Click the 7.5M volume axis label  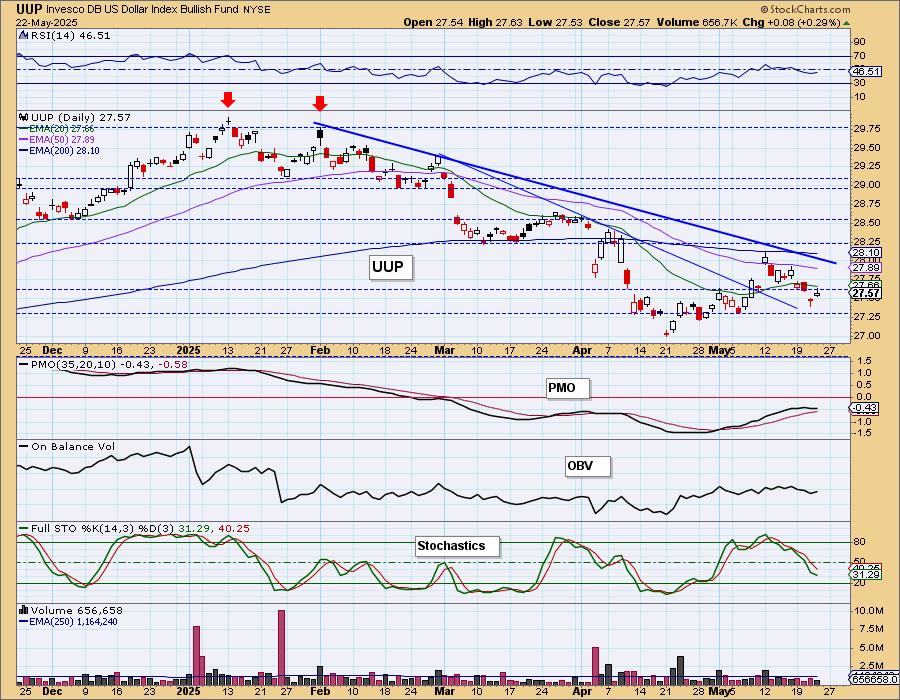pyautogui.click(x=870, y=629)
